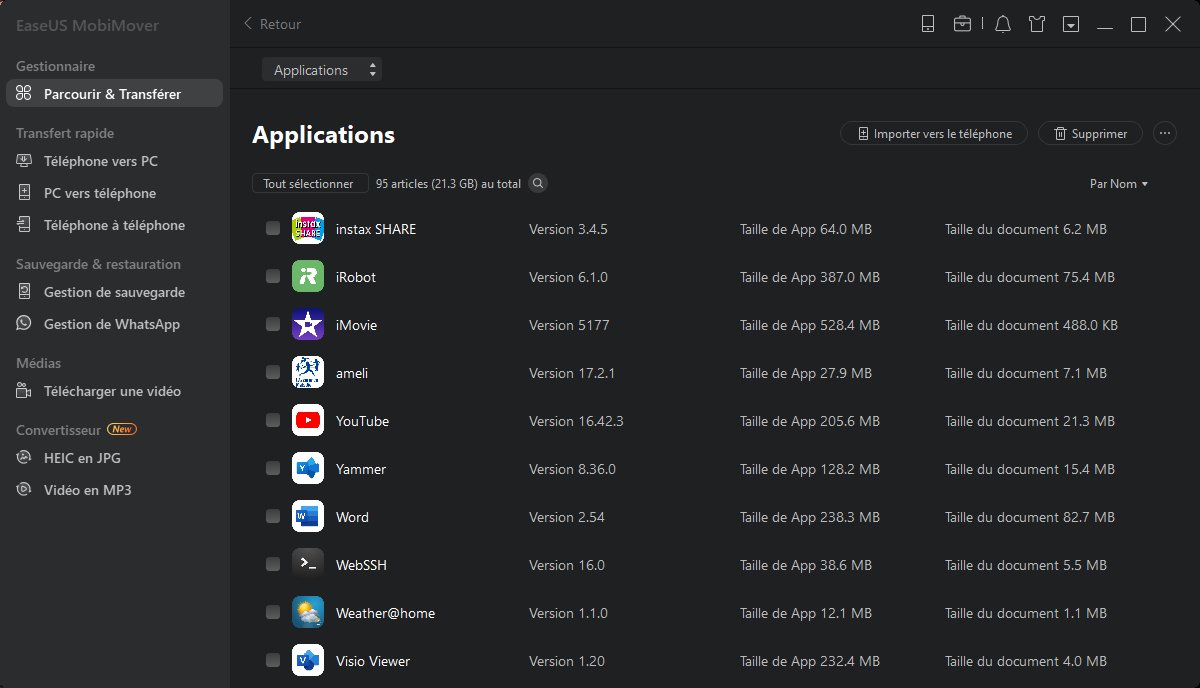The image size is (1200, 688).
Task: Tick the Yammer checkbox
Action: click(273, 469)
